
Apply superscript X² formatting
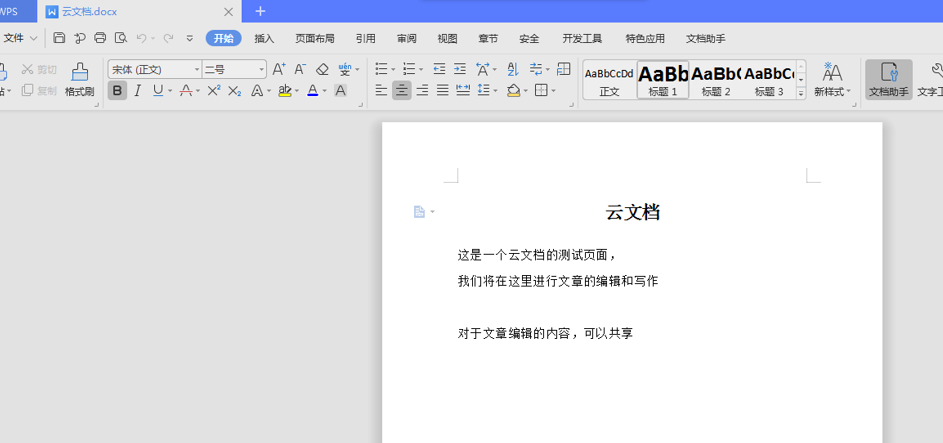tap(213, 91)
